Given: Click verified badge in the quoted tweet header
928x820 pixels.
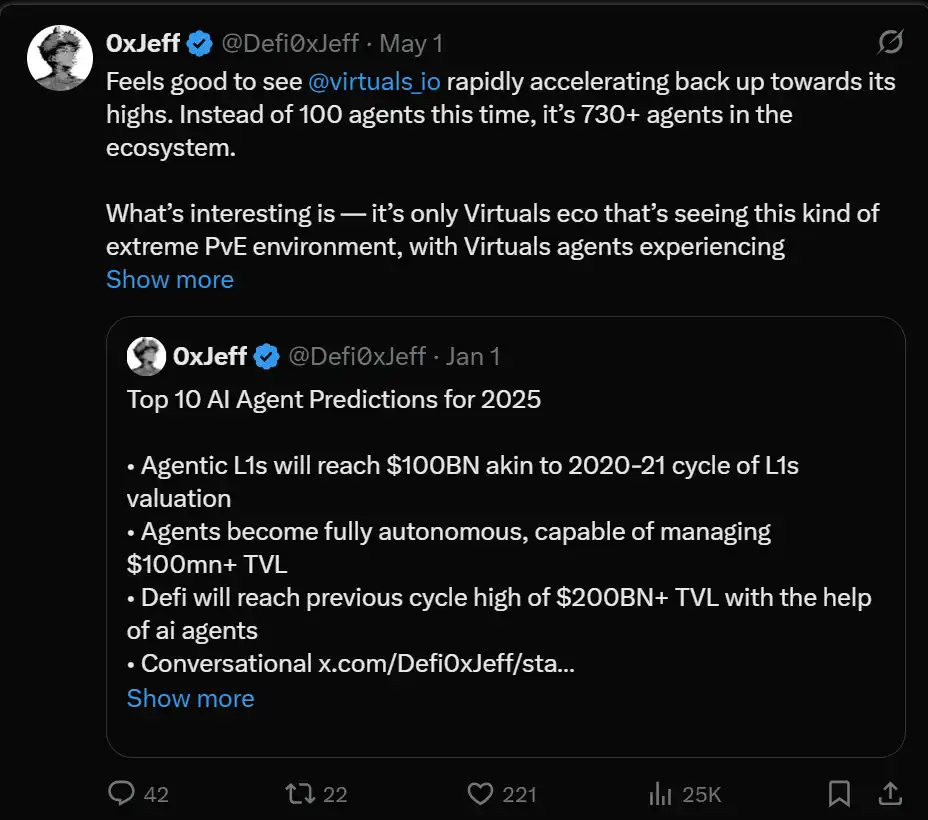Looking at the screenshot, I should (x=266, y=356).
